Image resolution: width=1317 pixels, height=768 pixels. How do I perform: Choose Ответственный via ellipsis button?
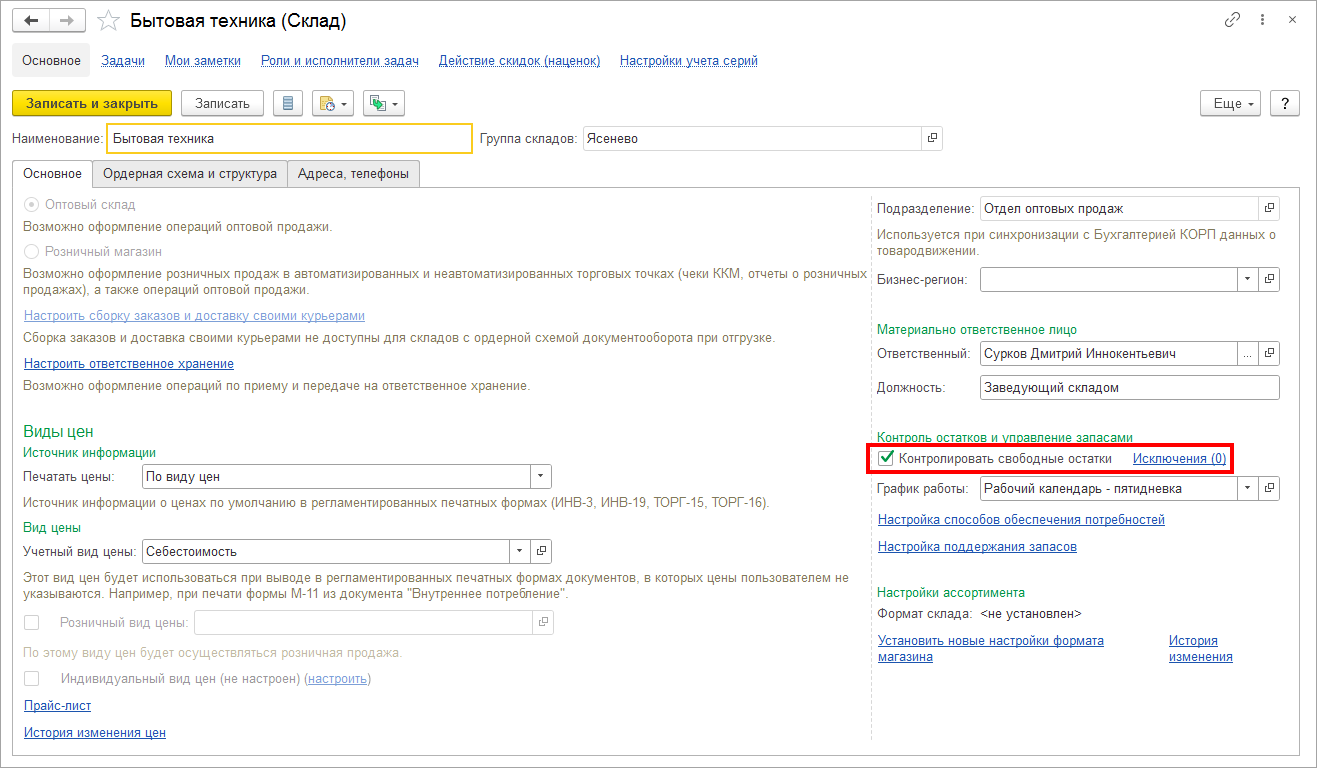(1247, 353)
